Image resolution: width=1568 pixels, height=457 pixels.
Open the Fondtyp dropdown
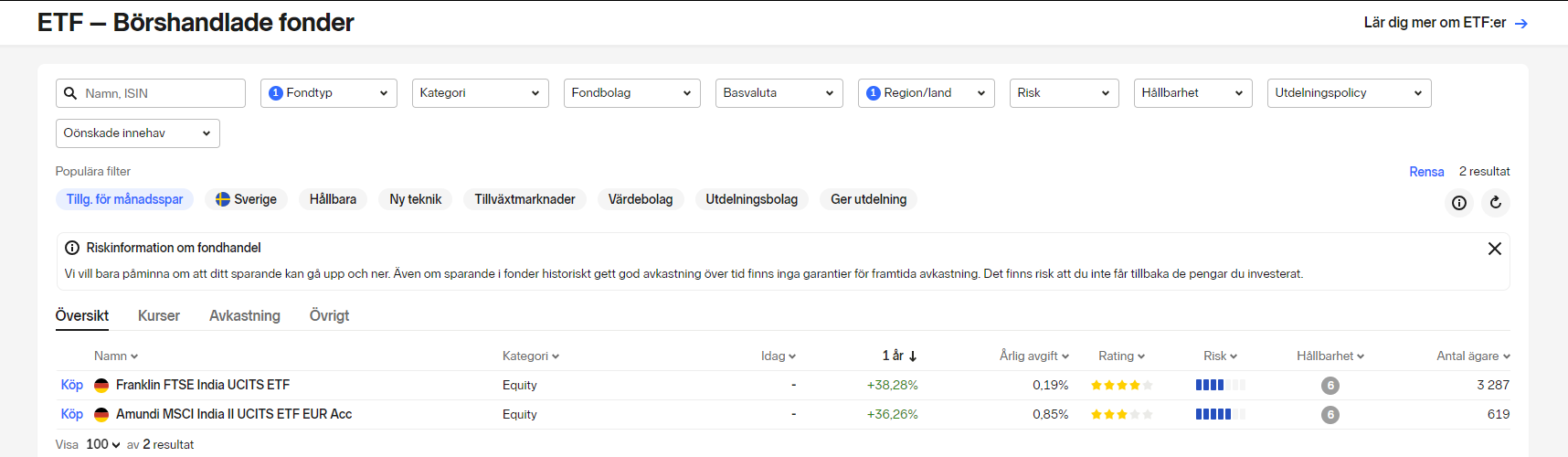pyautogui.click(x=329, y=93)
